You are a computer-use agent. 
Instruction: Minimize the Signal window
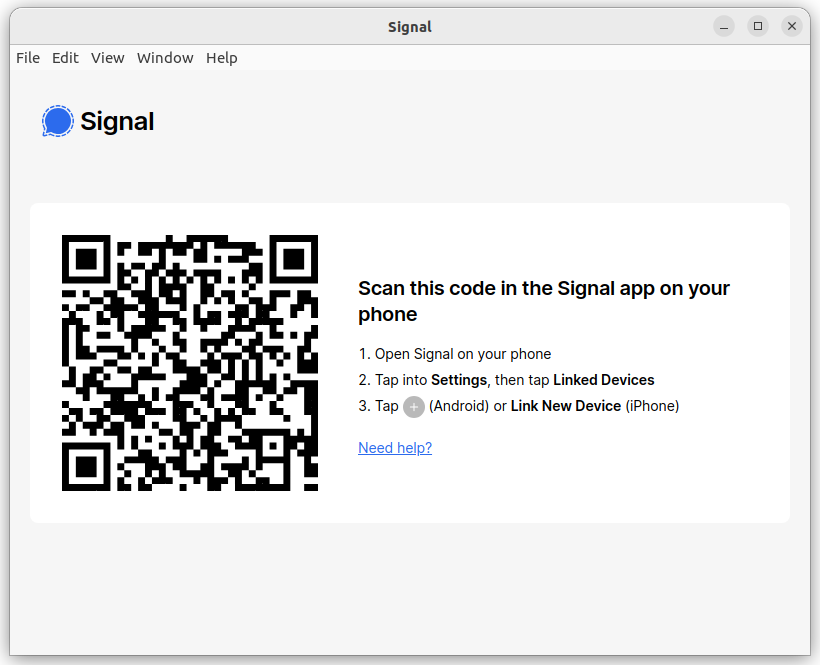pos(724,26)
